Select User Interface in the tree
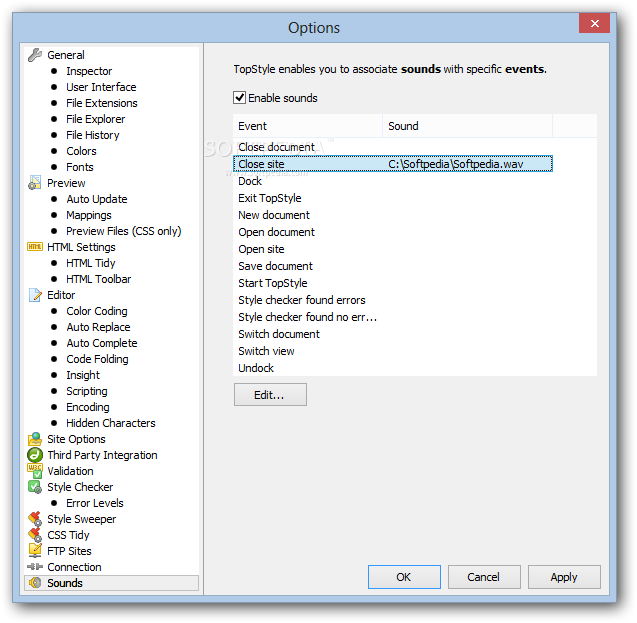 pos(101,87)
